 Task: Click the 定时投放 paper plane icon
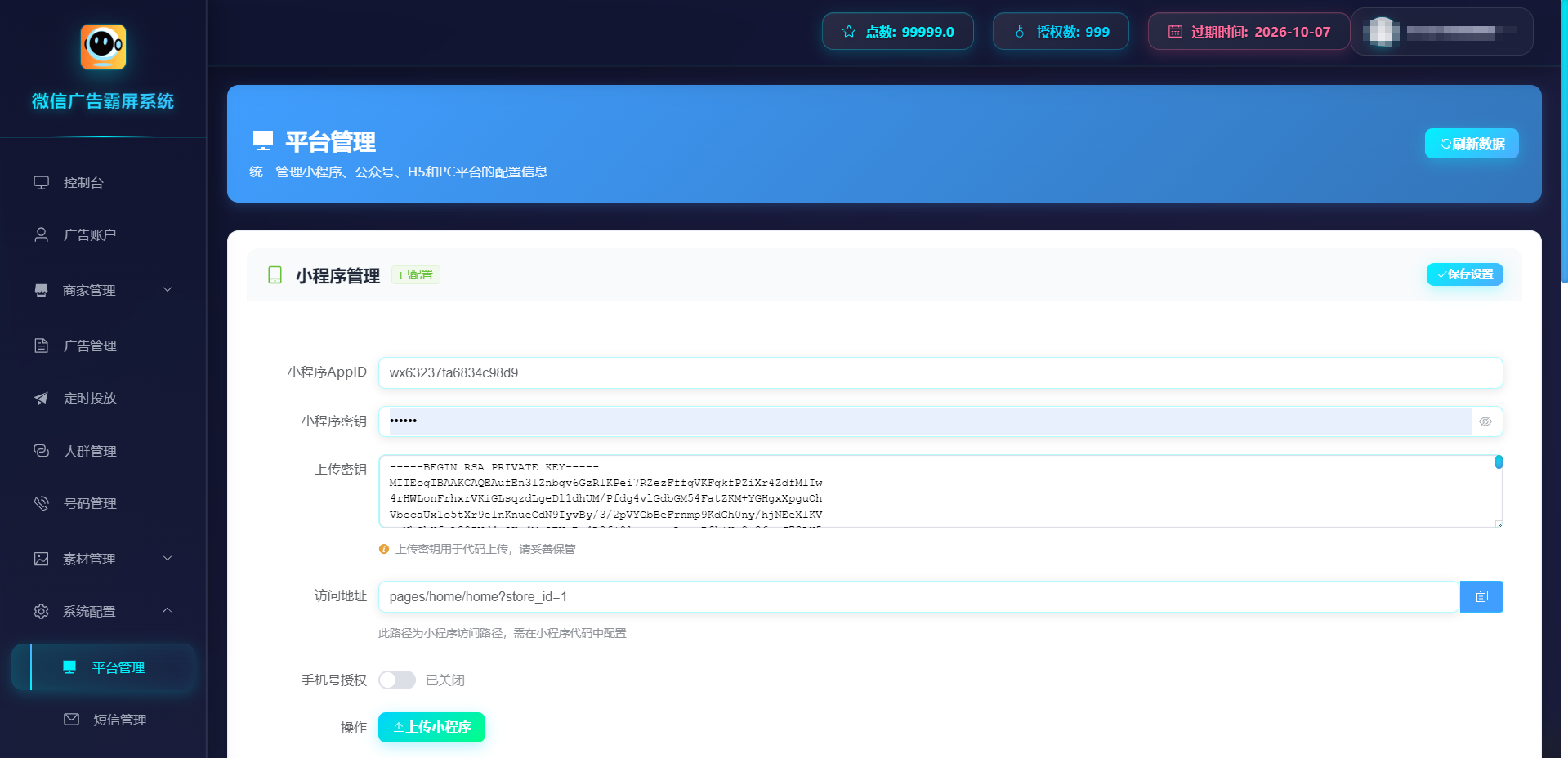(x=41, y=399)
